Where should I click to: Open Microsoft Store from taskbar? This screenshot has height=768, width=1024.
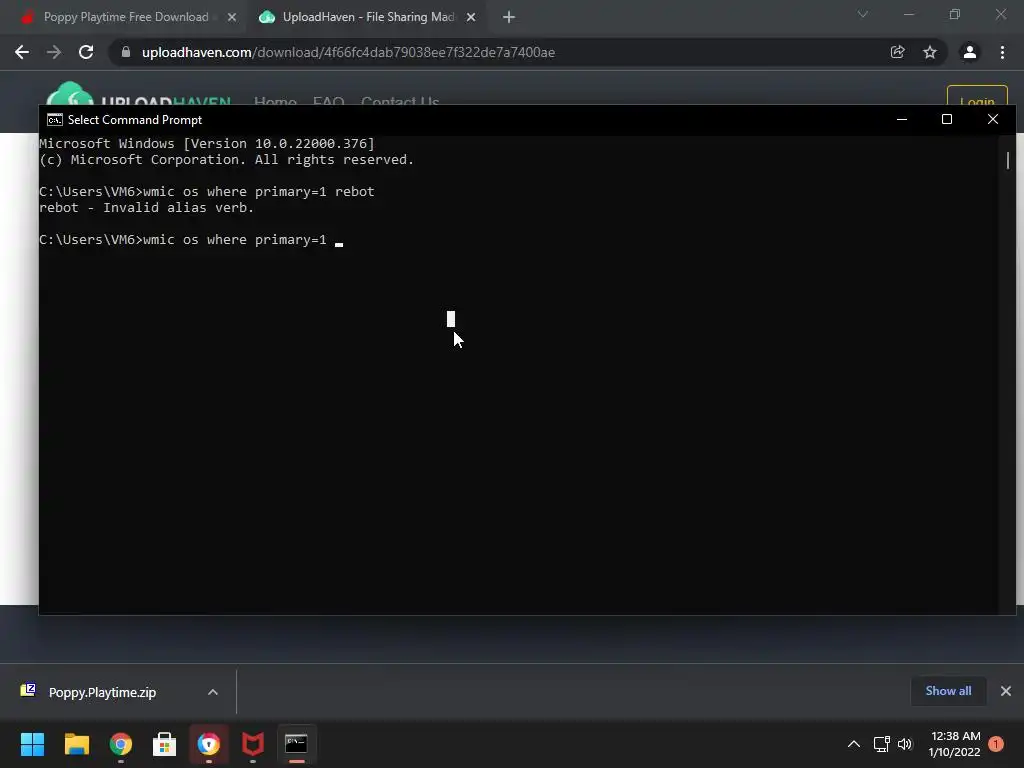165,744
